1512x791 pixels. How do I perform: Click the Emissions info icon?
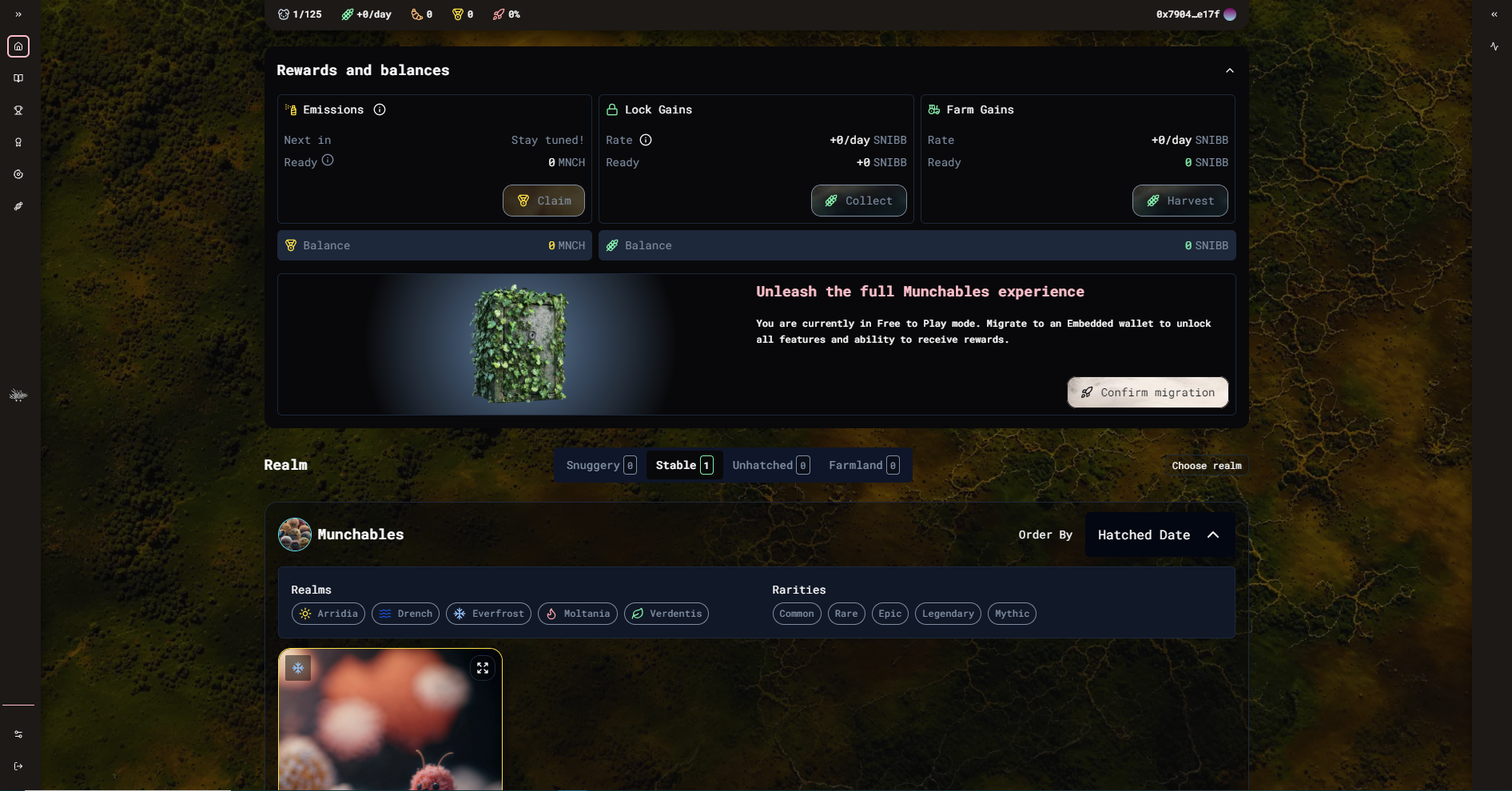[x=380, y=109]
